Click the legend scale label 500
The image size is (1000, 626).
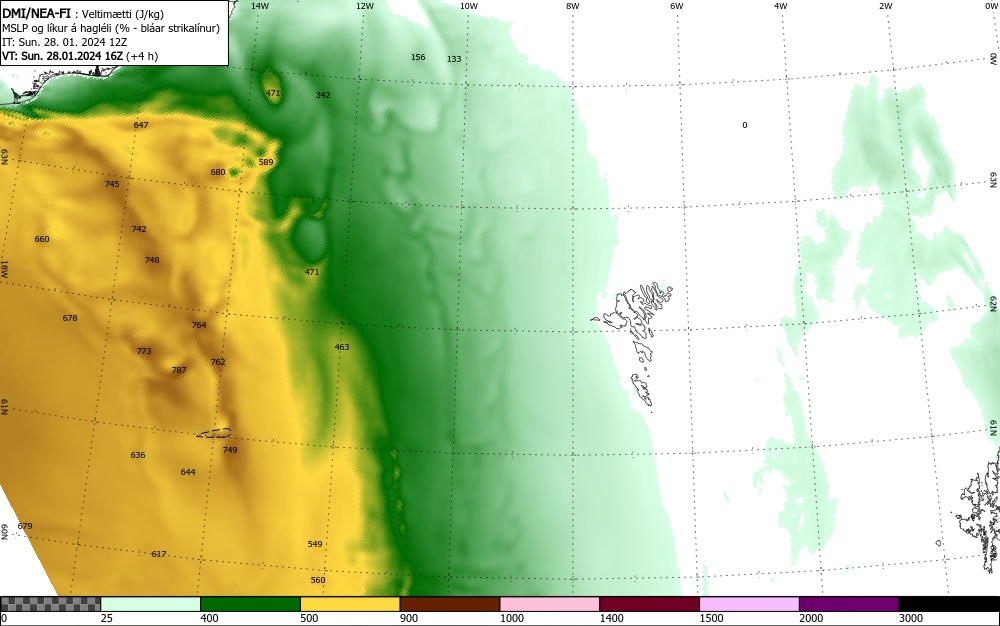(x=309, y=618)
